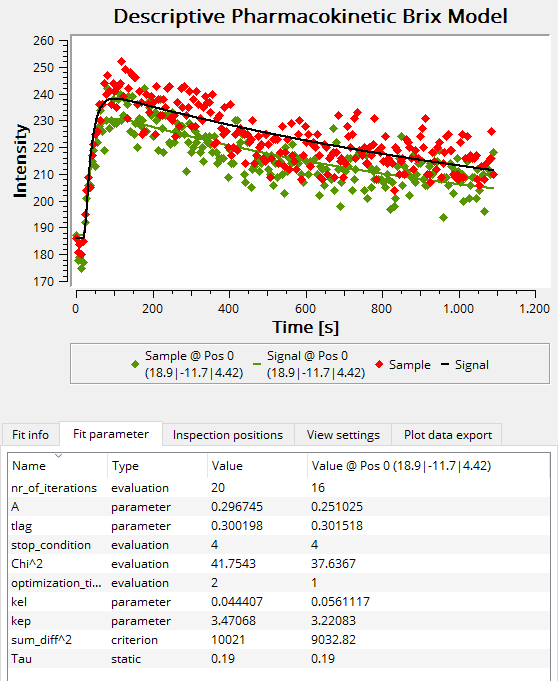Select the nr_of_iterations row
Viewport: 558px width, 681px height.
click(279, 488)
